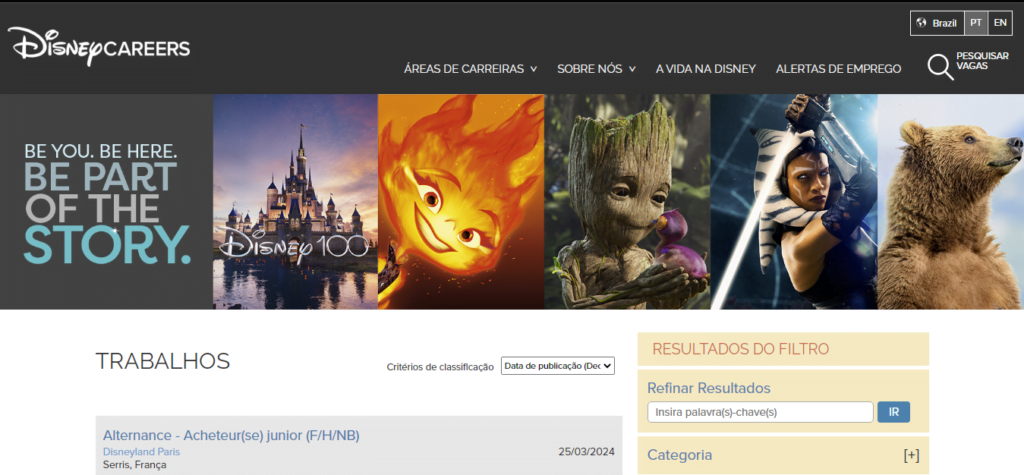This screenshot has height=475, width=1024.
Task: Click the 25/03/2024 posting date
Action: (x=586, y=451)
